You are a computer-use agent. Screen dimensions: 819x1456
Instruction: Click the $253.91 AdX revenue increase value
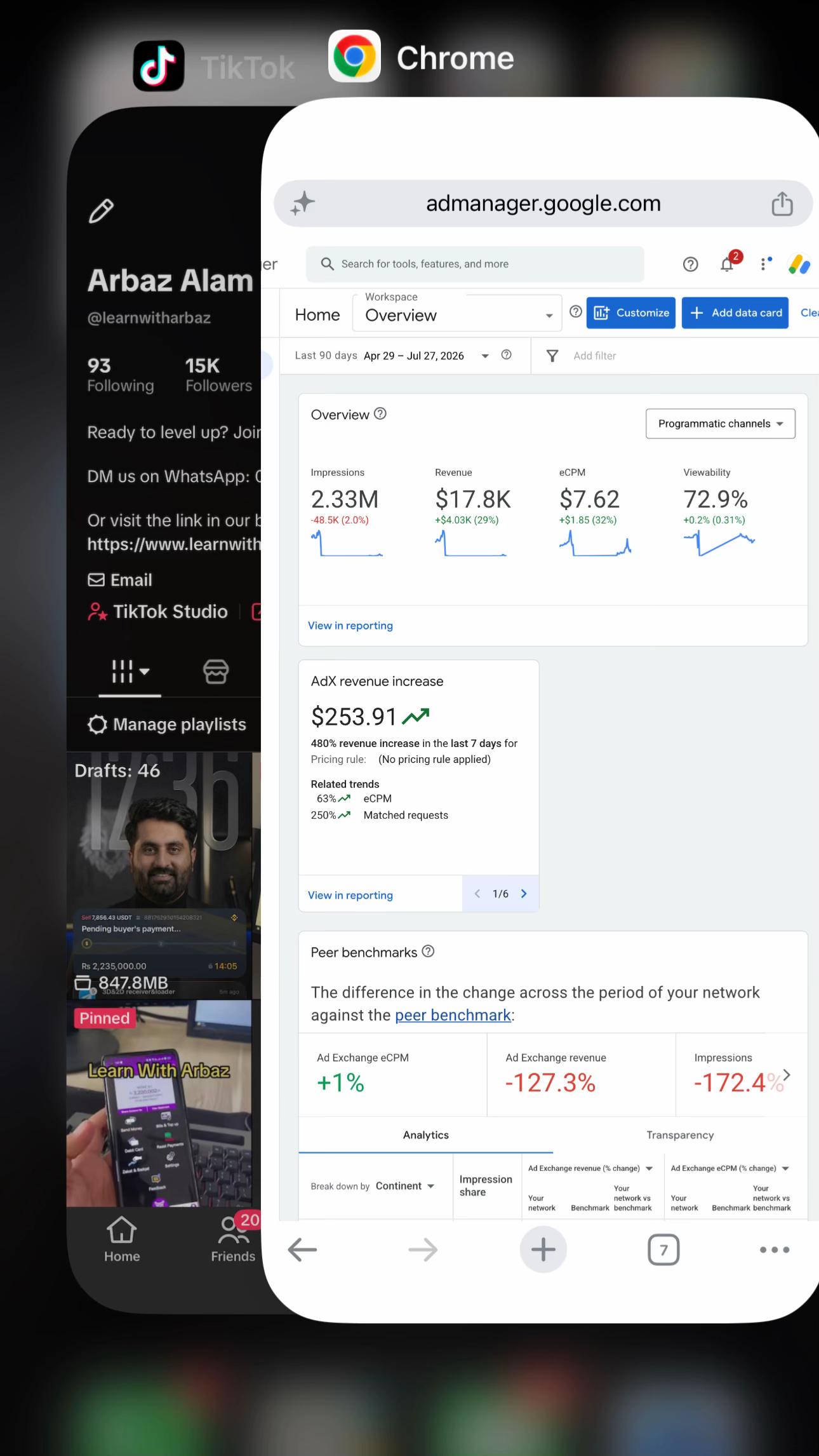pos(354,717)
